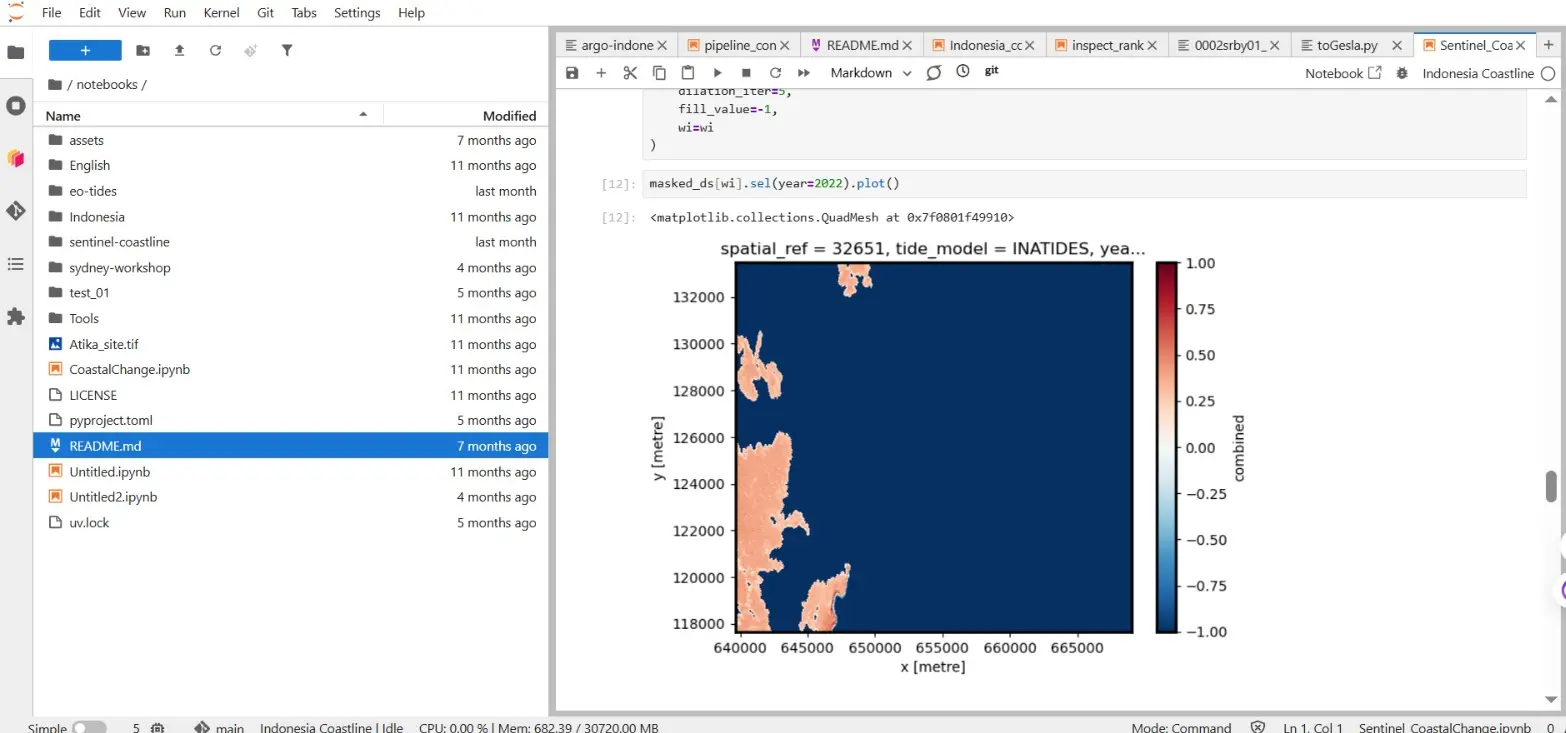The image size is (1566, 733).
Task: Click the notebooks breadcrumb path
Action: tap(107, 85)
